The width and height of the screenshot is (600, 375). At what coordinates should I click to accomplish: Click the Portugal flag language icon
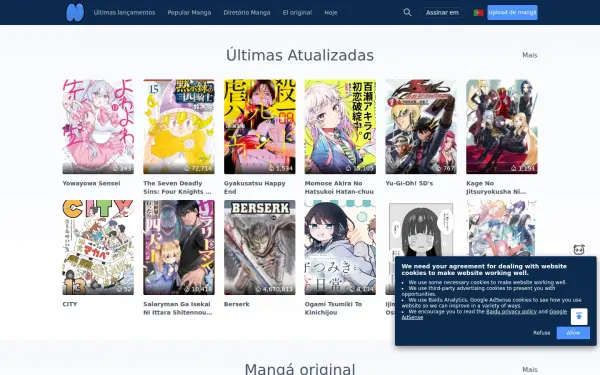[x=478, y=13]
